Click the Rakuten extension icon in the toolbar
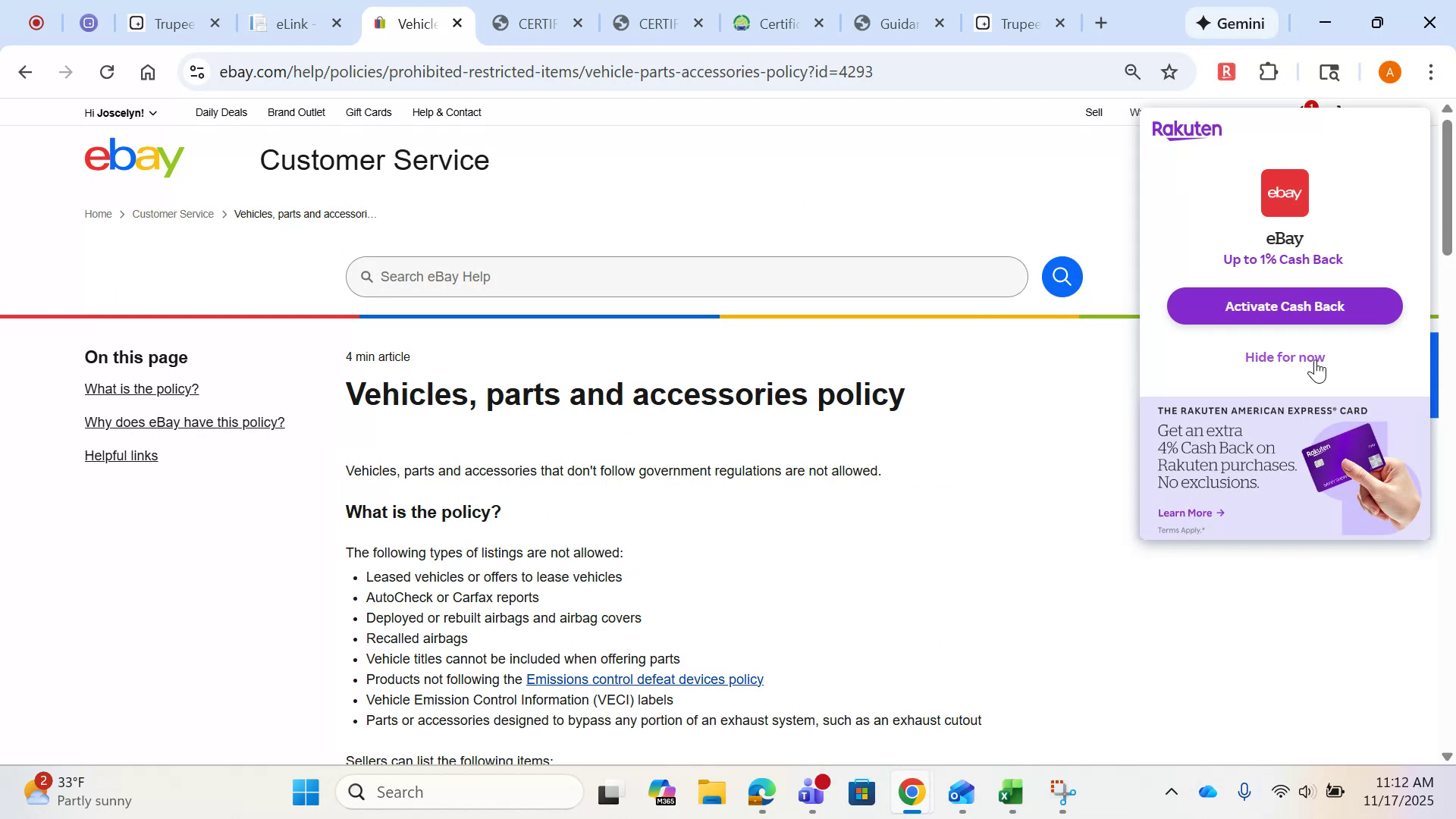Image resolution: width=1456 pixels, height=819 pixels. point(1226,71)
